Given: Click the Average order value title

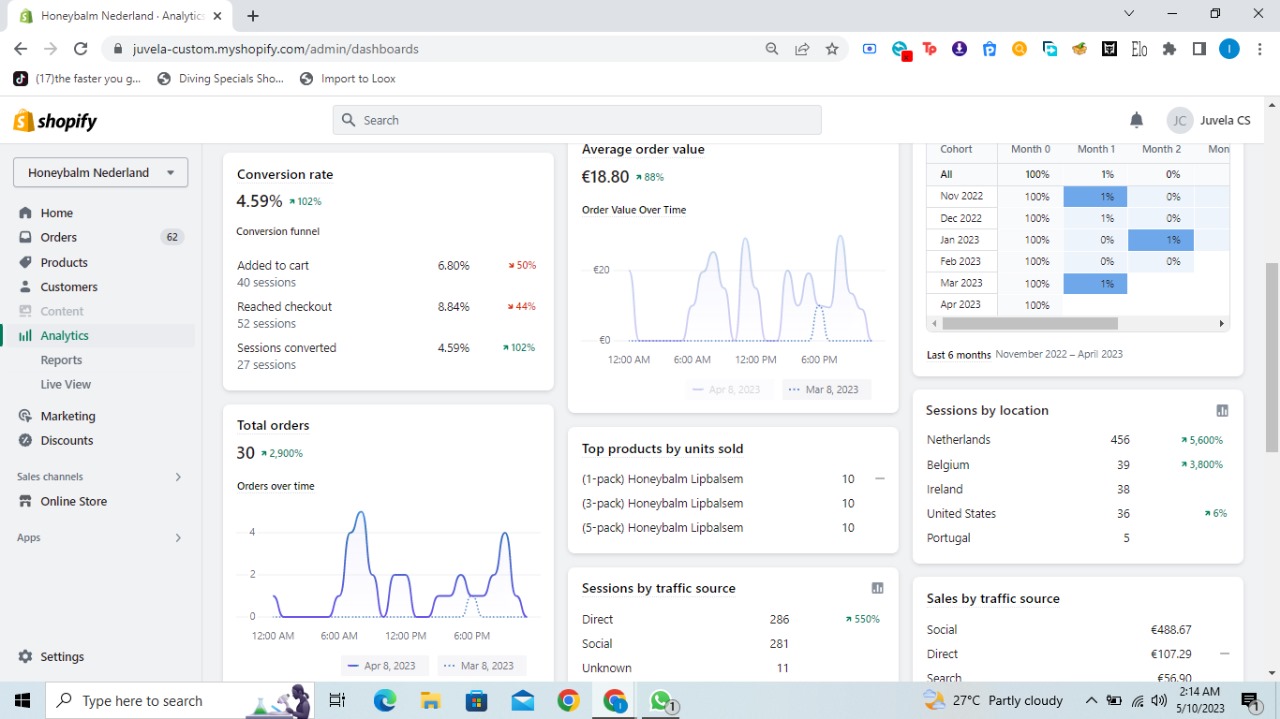Looking at the screenshot, I should click(643, 149).
